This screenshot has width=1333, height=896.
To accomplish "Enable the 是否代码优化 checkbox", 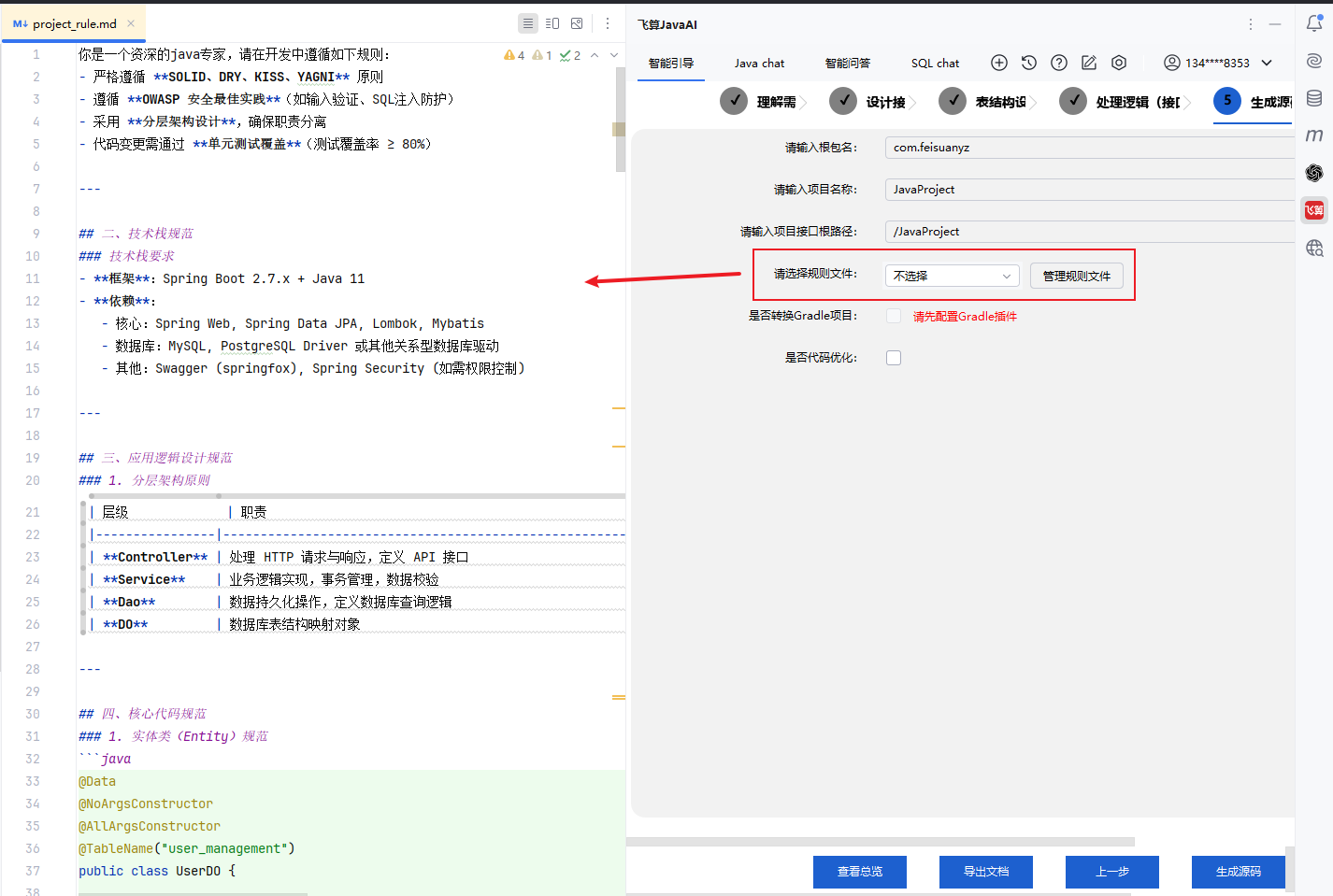I will (894, 358).
